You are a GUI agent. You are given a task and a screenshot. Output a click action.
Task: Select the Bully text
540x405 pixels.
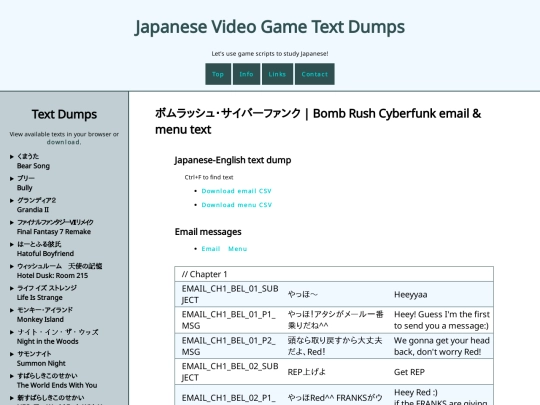click(24, 188)
